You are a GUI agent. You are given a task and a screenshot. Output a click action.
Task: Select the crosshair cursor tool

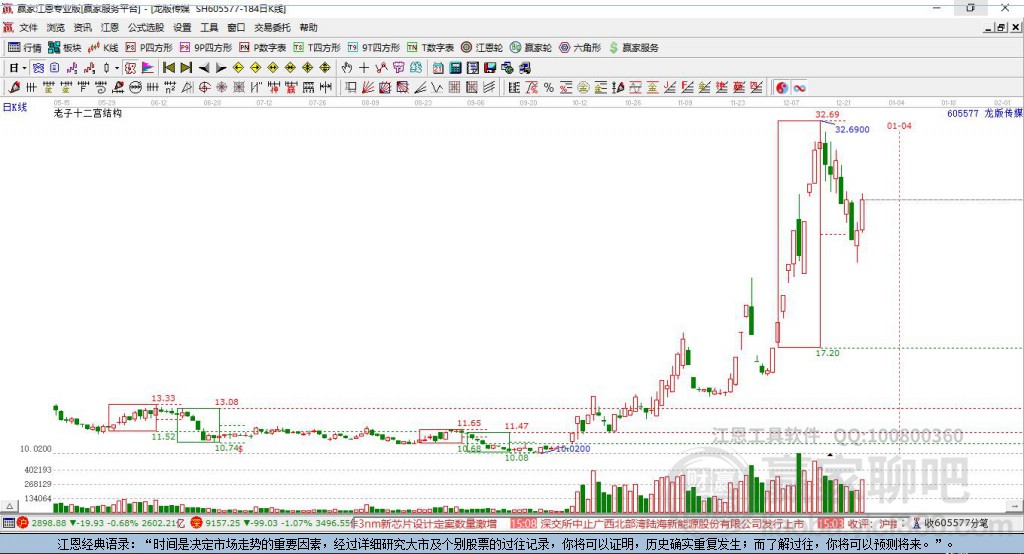click(364, 67)
